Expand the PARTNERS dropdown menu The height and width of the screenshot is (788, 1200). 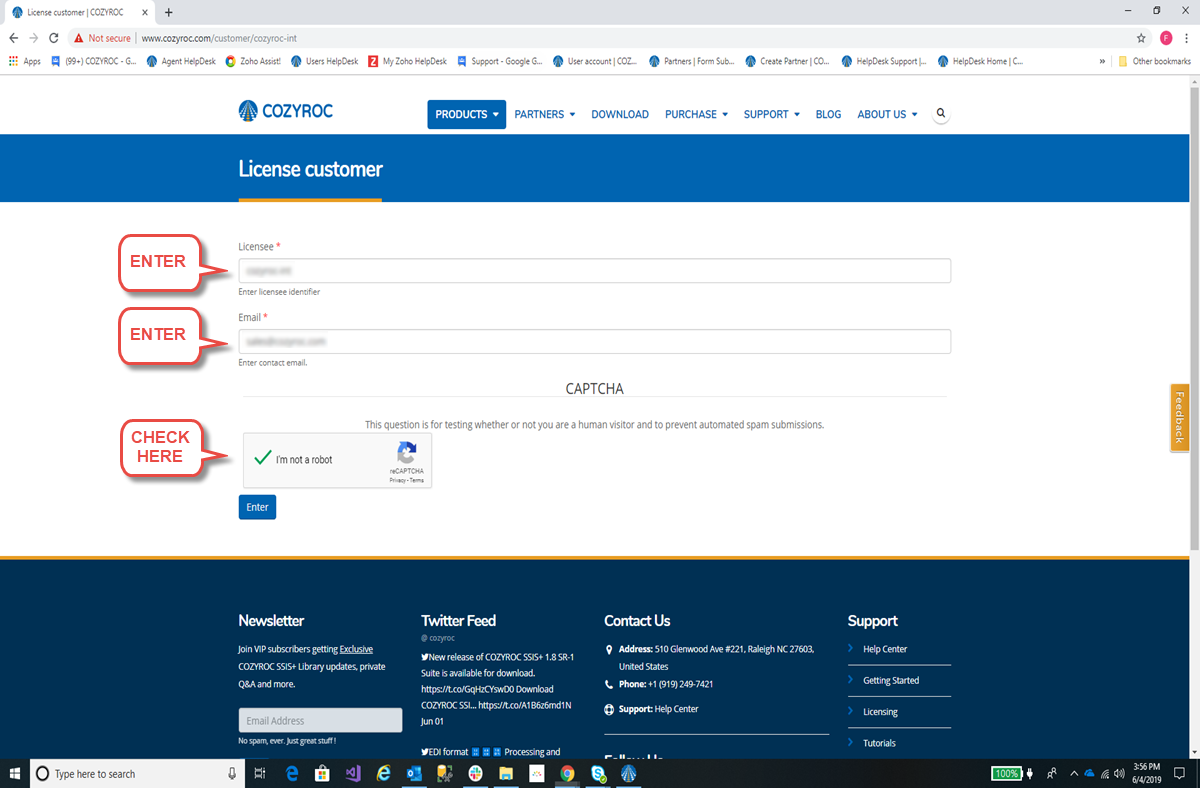click(x=545, y=114)
